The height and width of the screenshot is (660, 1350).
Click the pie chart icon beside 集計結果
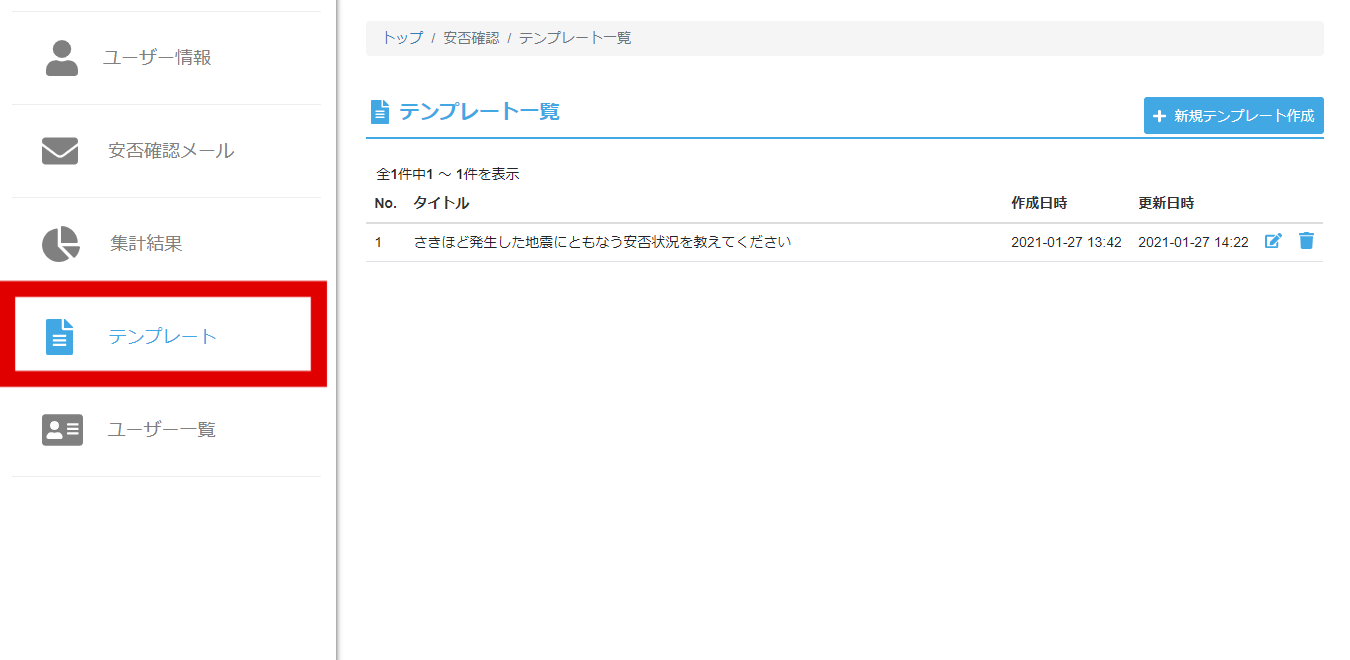tap(60, 244)
